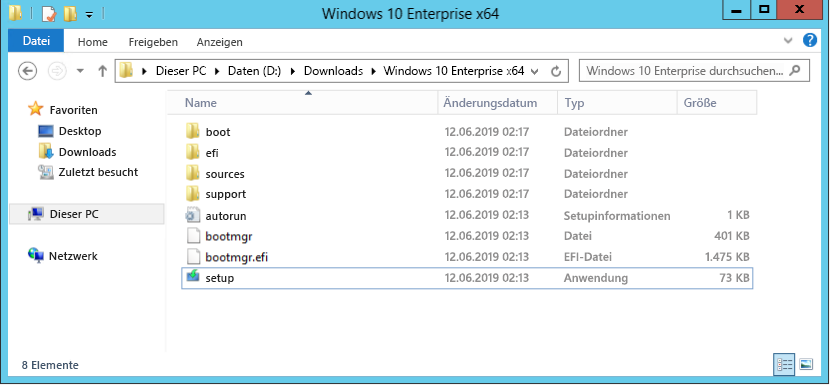
Task: Click the 'EFI-Datei' type text
Action: tap(588, 257)
